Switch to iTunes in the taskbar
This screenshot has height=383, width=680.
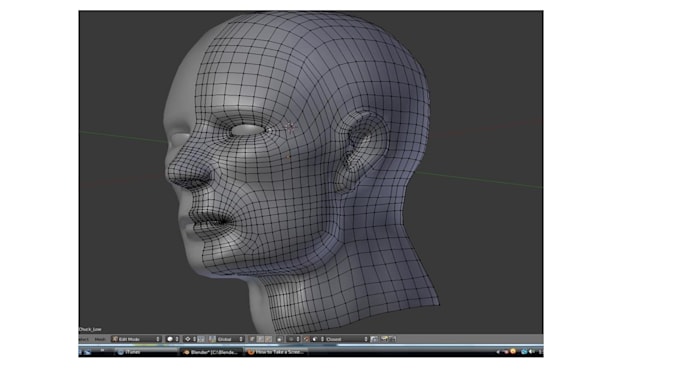coord(147,352)
